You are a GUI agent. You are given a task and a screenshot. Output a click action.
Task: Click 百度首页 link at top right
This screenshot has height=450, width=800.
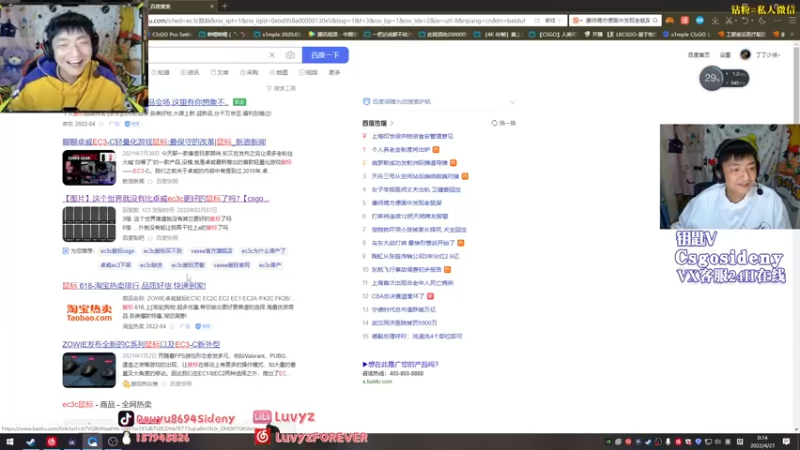pos(698,55)
